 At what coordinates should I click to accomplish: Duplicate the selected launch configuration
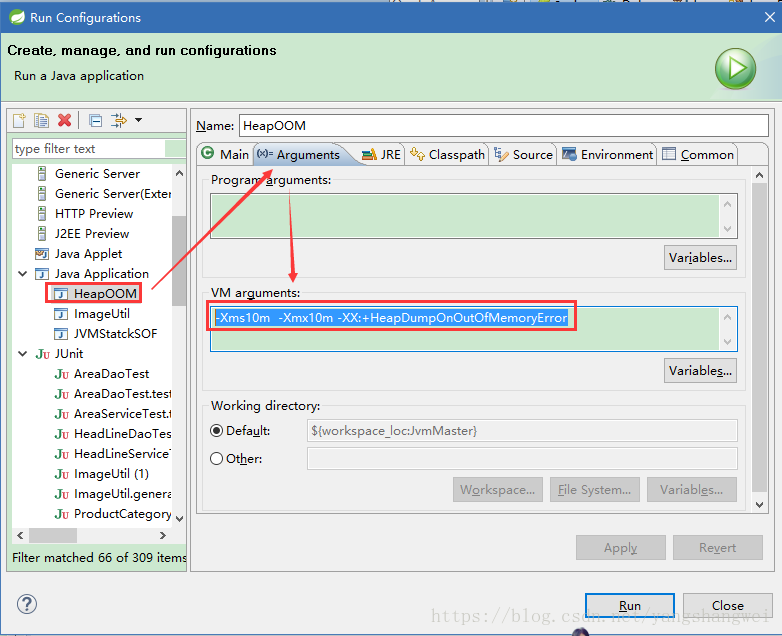[x=41, y=120]
